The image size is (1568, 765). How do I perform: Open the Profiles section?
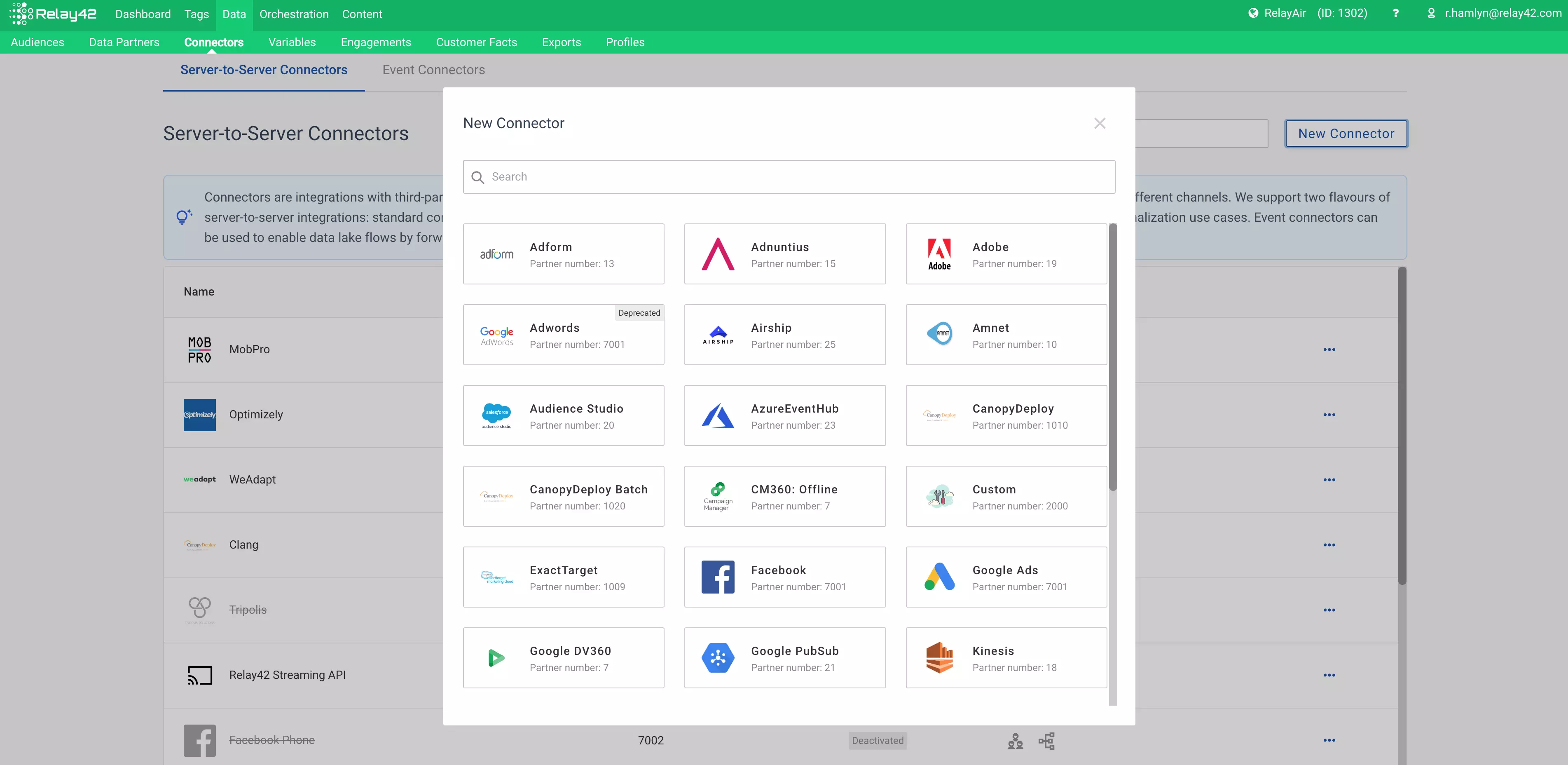(625, 42)
